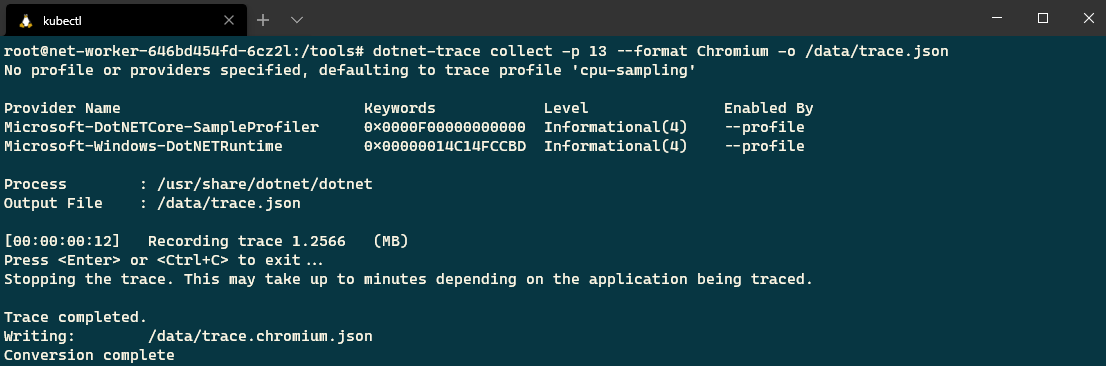Close the terminal window
The image size is (1106, 366).
[x=1088, y=18]
